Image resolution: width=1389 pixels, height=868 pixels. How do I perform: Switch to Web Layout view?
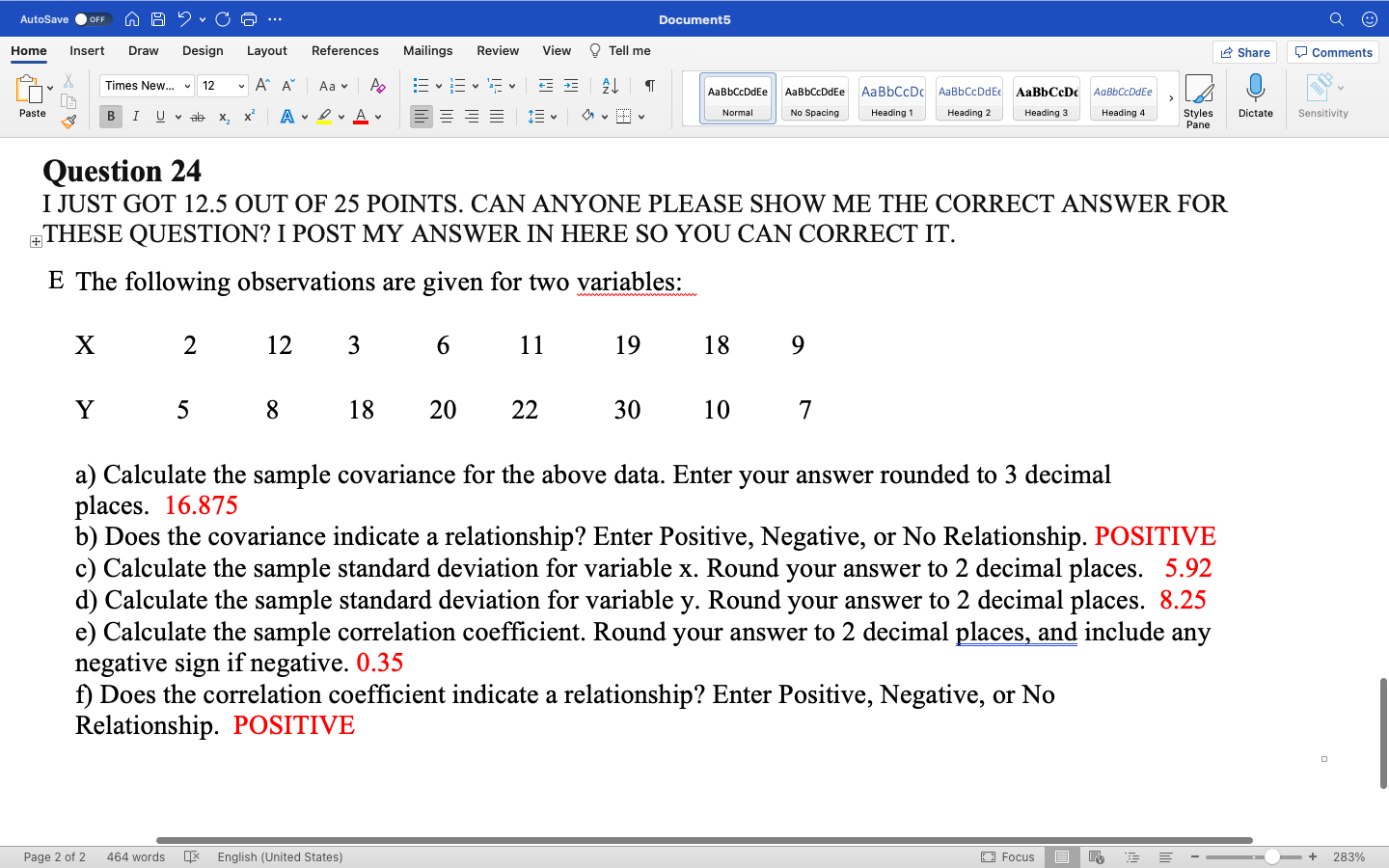click(x=1096, y=856)
